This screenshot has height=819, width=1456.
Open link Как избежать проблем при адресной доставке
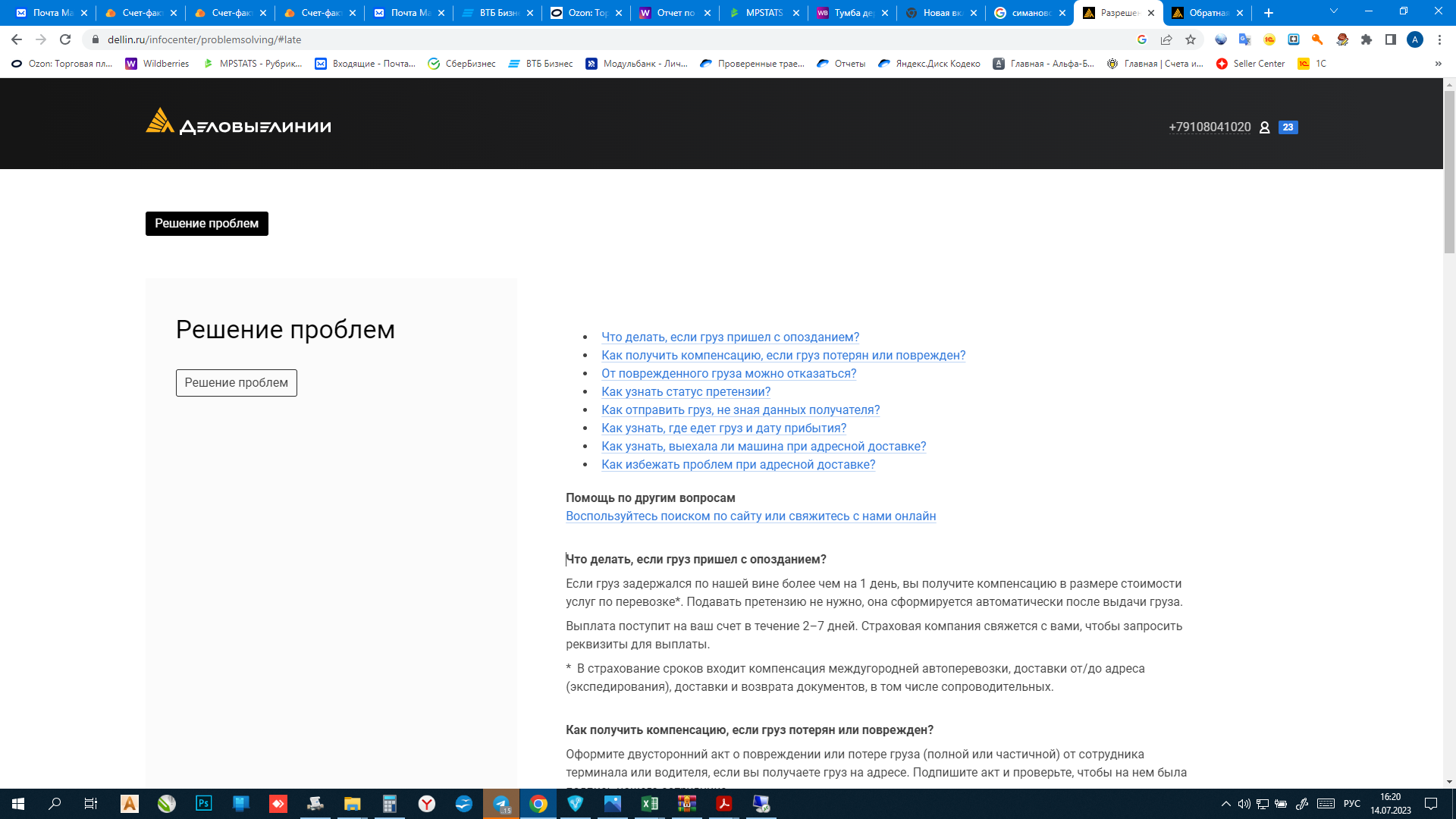point(739,465)
